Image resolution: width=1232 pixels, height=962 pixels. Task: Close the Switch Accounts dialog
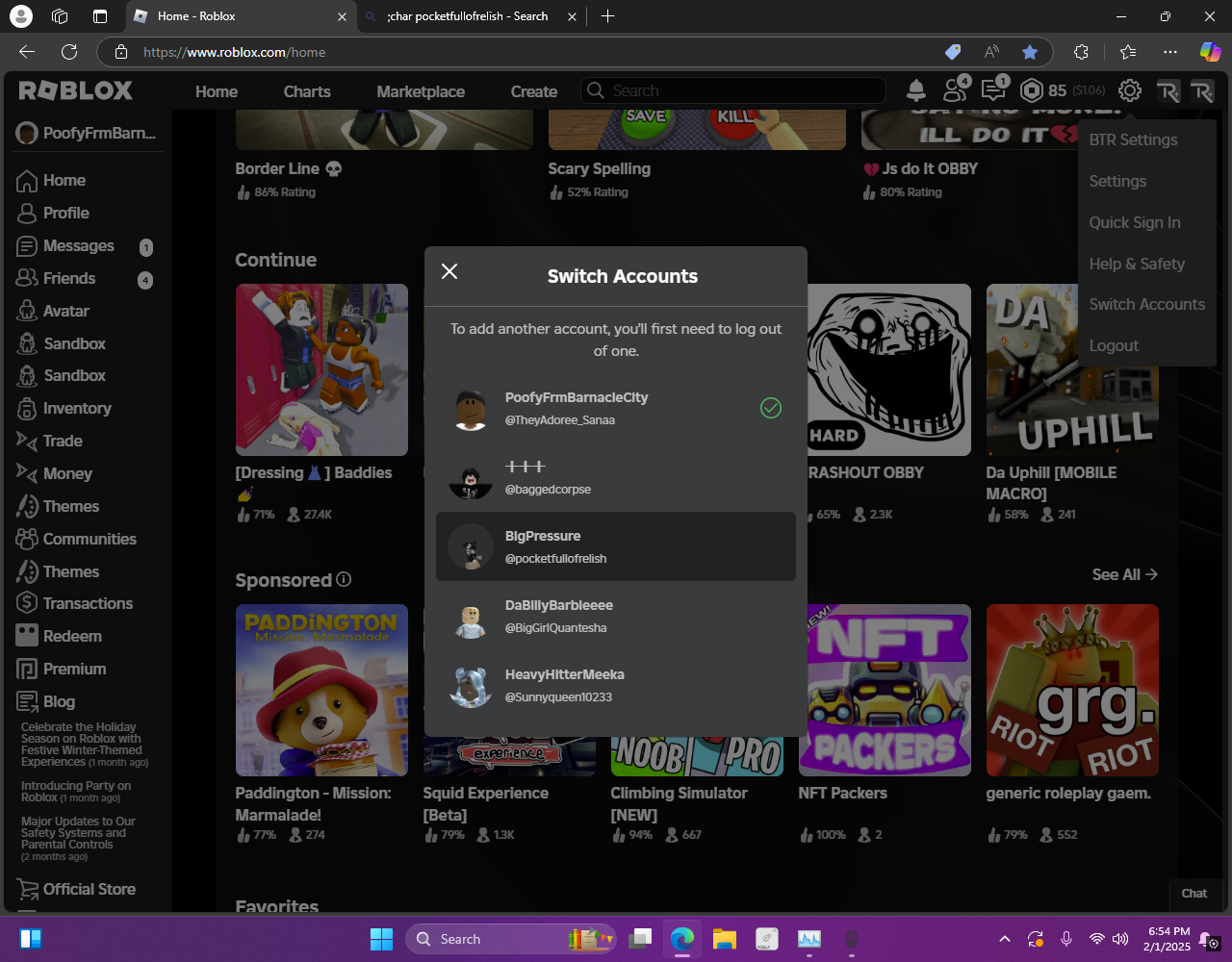tap(449, 271)
